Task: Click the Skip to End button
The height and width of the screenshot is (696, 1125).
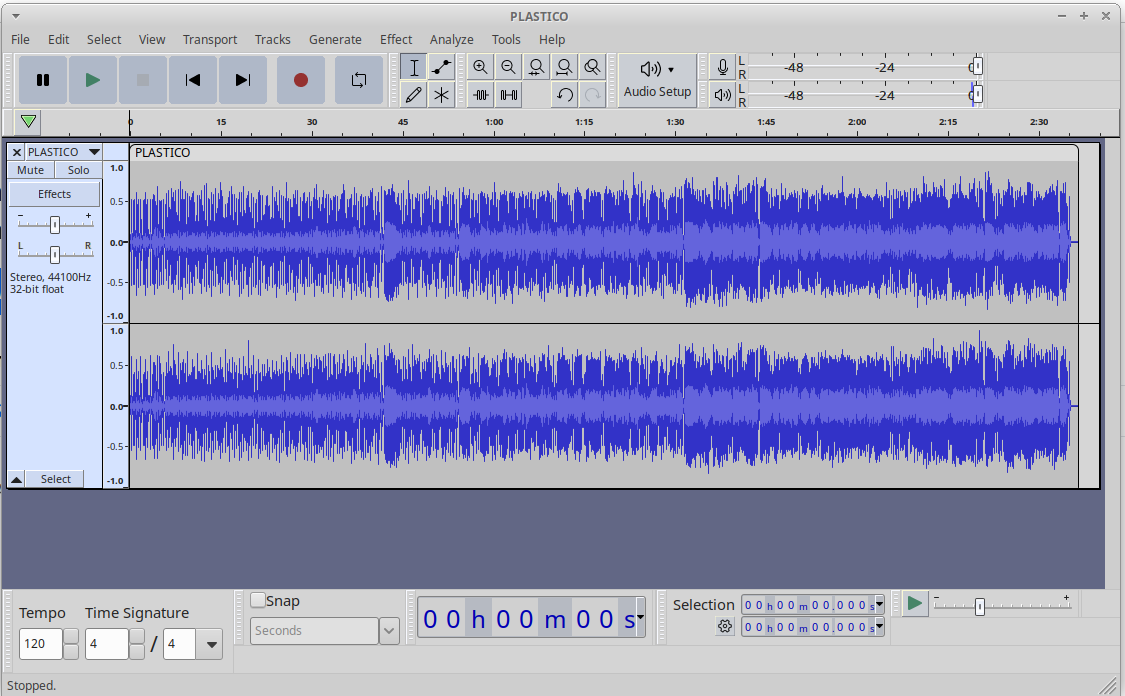Action: click(243, 80)
